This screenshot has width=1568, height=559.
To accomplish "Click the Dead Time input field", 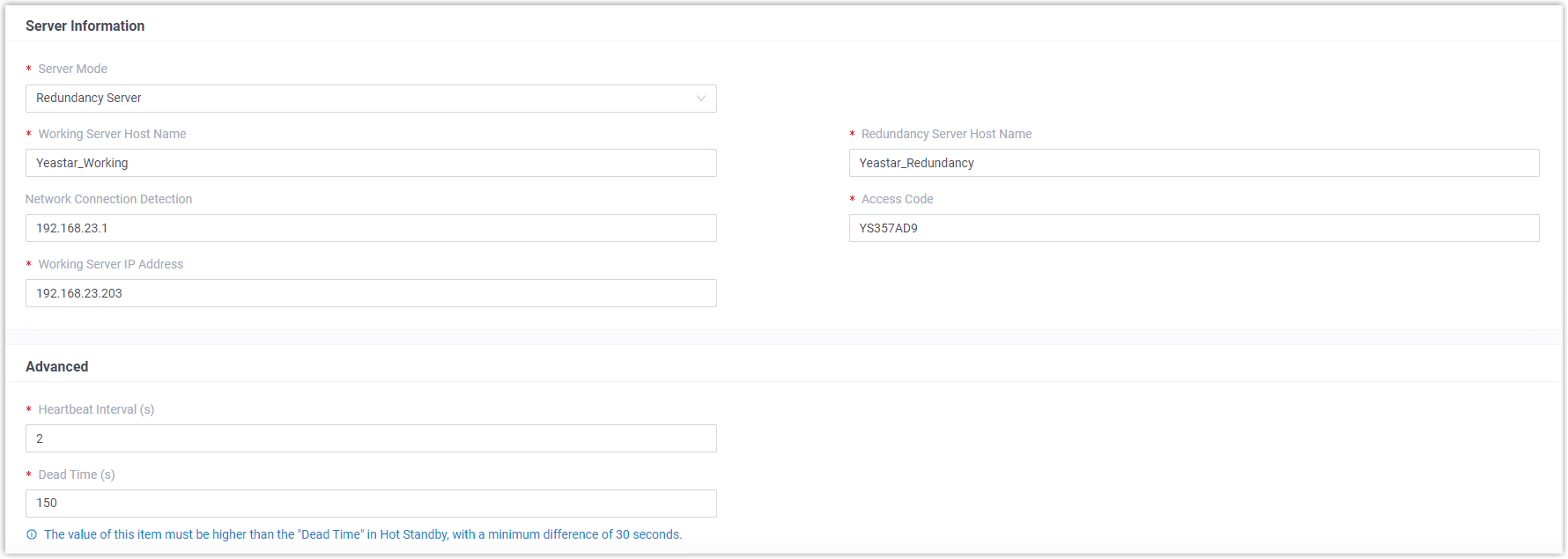I will tap(370, 504).
